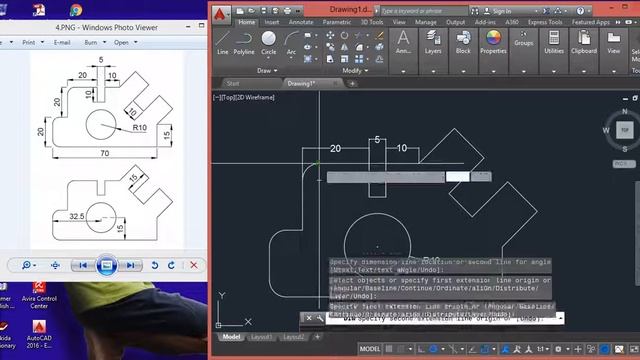Click the Mirror tool in Modify panel
Screen dimensions: 640x360
(344, 47)
